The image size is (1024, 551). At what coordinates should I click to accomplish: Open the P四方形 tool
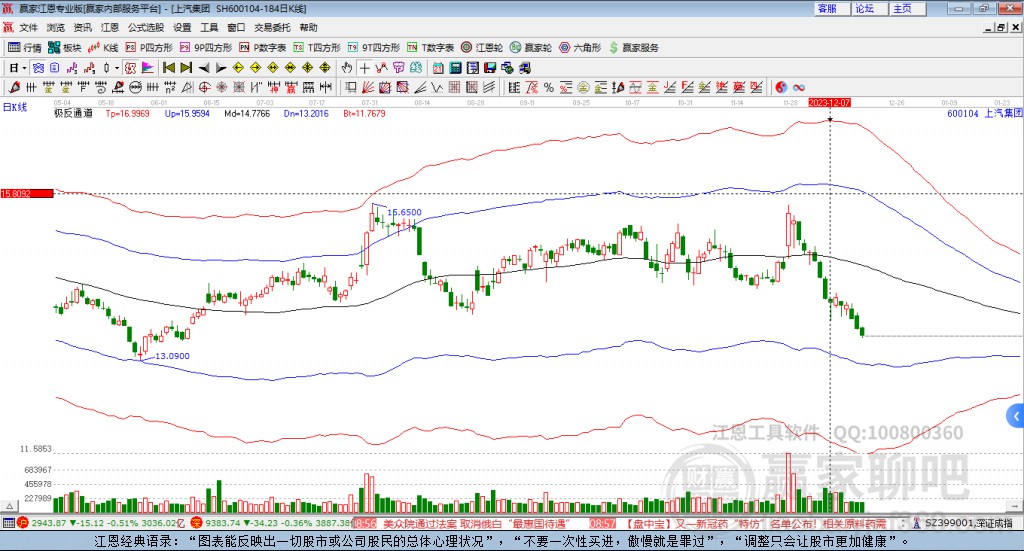pyautogui.click(x=149, y=48)
